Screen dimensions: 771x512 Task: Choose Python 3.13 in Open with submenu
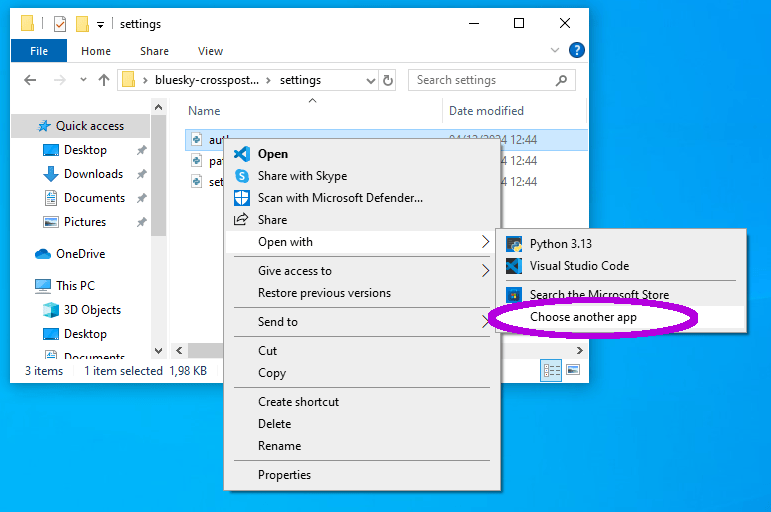(560, 243)
